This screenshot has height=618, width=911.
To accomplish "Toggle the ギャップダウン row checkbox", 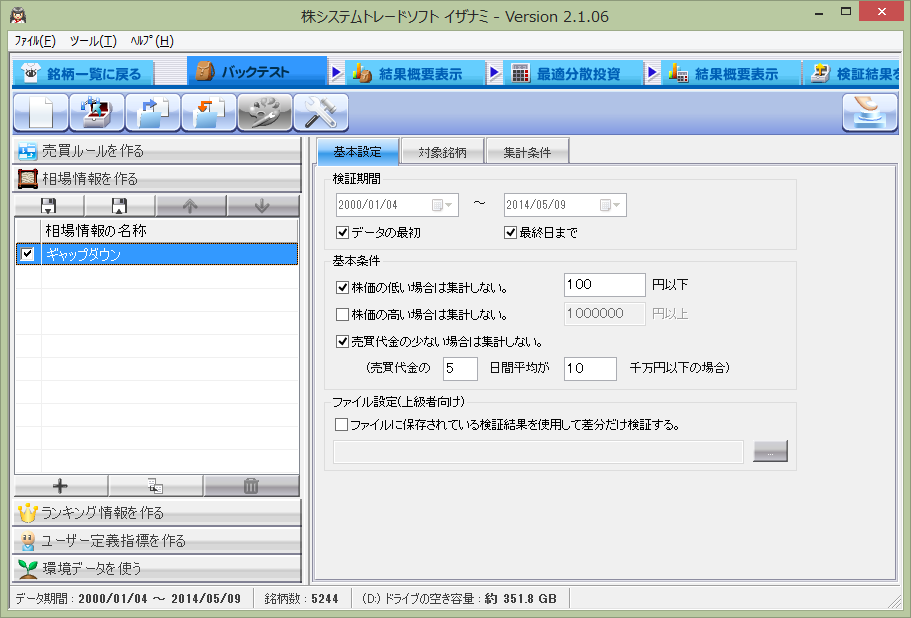I will (x=27, y=254).
